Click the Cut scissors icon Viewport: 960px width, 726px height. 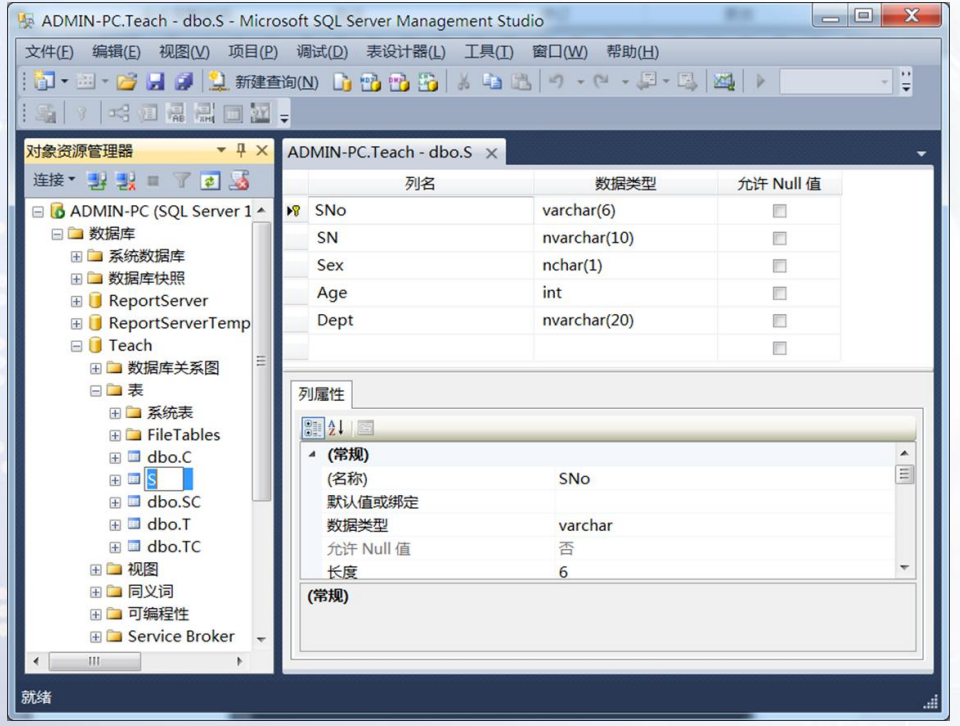point(463,81)
